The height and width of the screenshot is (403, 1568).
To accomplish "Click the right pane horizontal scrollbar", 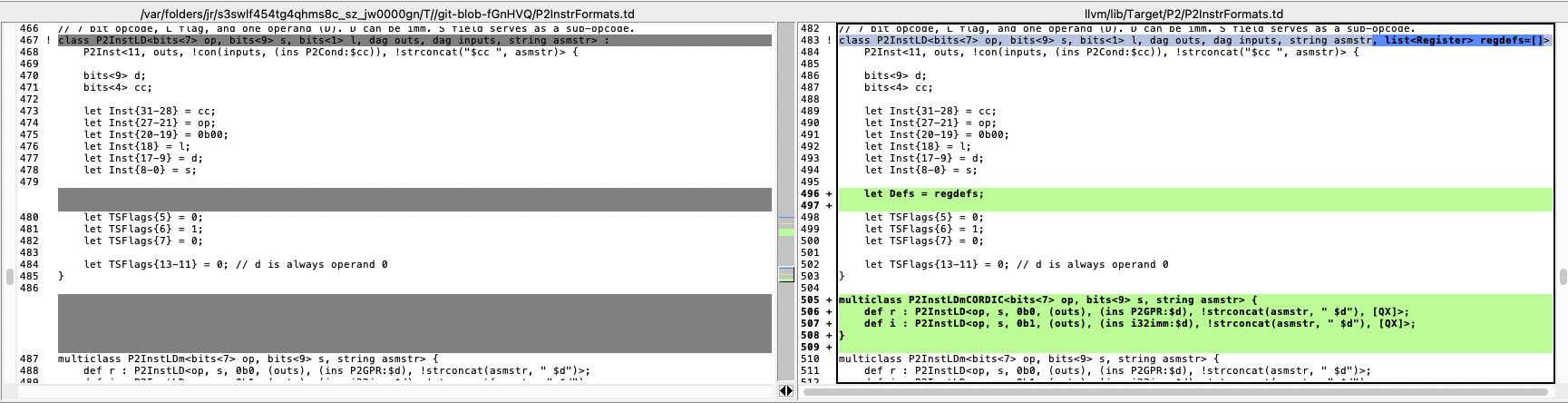I will [x=1179, y=392].
